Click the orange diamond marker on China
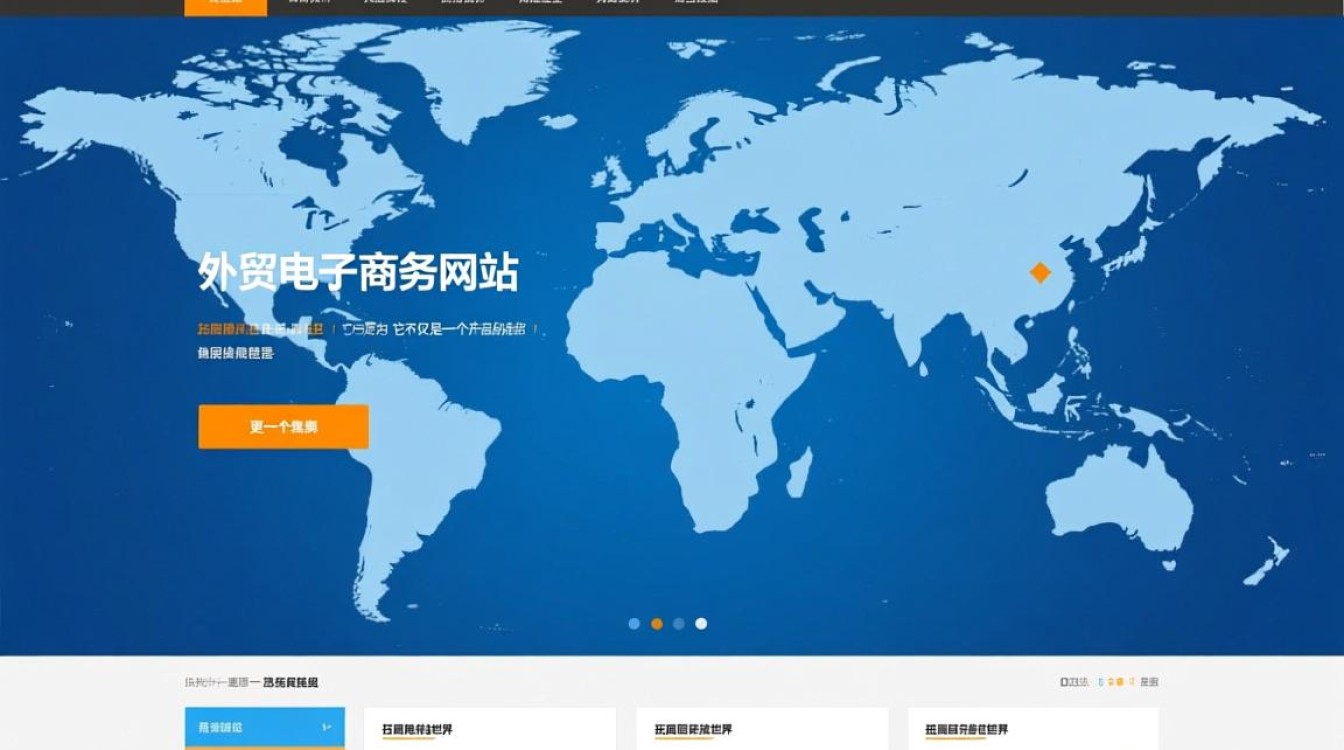1344x750 pixels. [1040, 272]
